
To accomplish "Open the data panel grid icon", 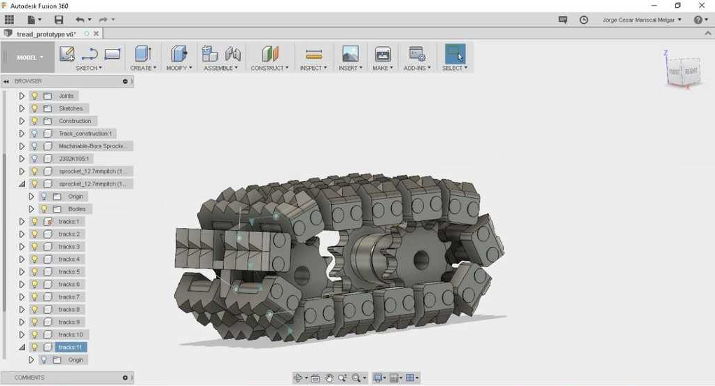I will (9, 20).
